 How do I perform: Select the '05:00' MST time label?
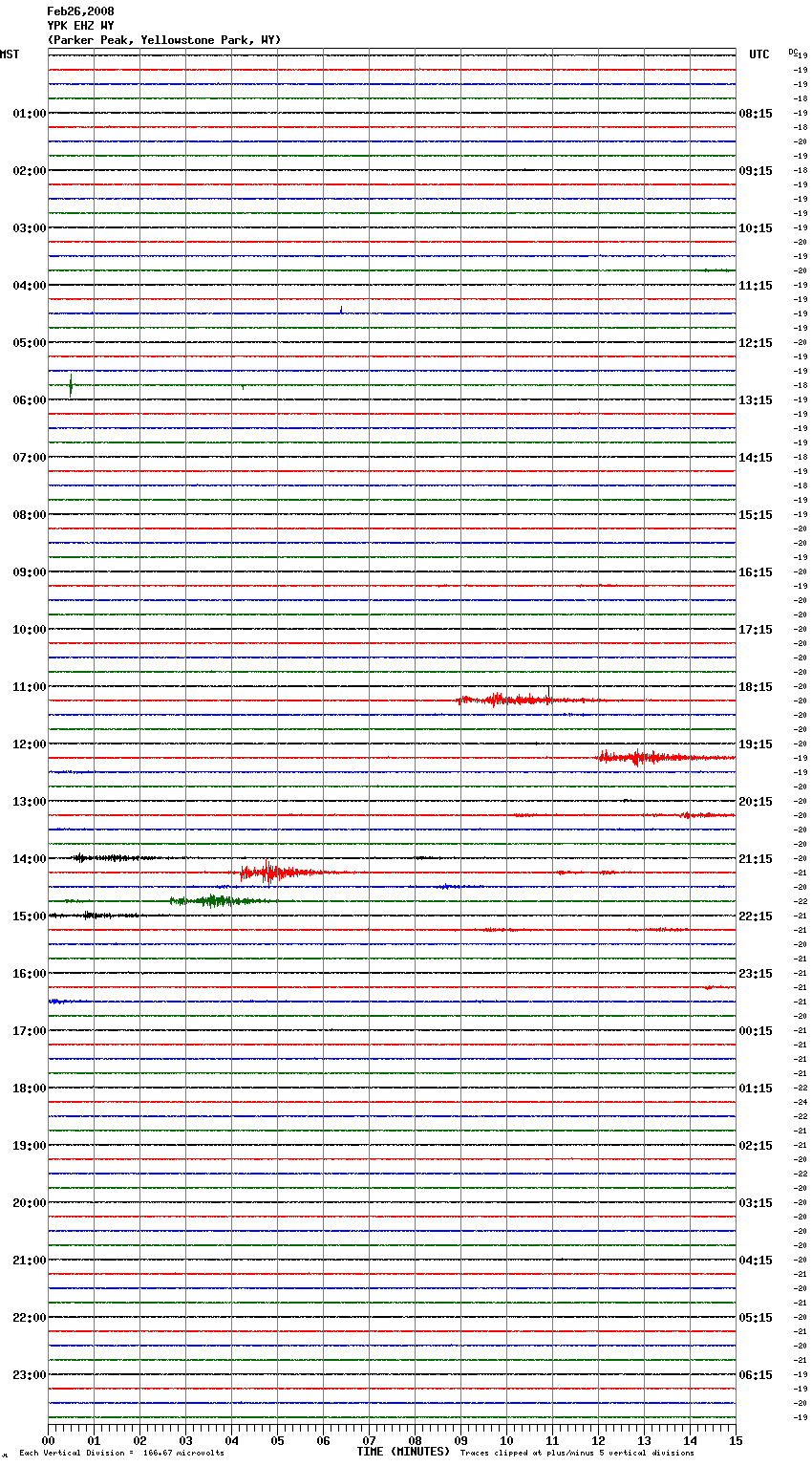tap(29, 343)
